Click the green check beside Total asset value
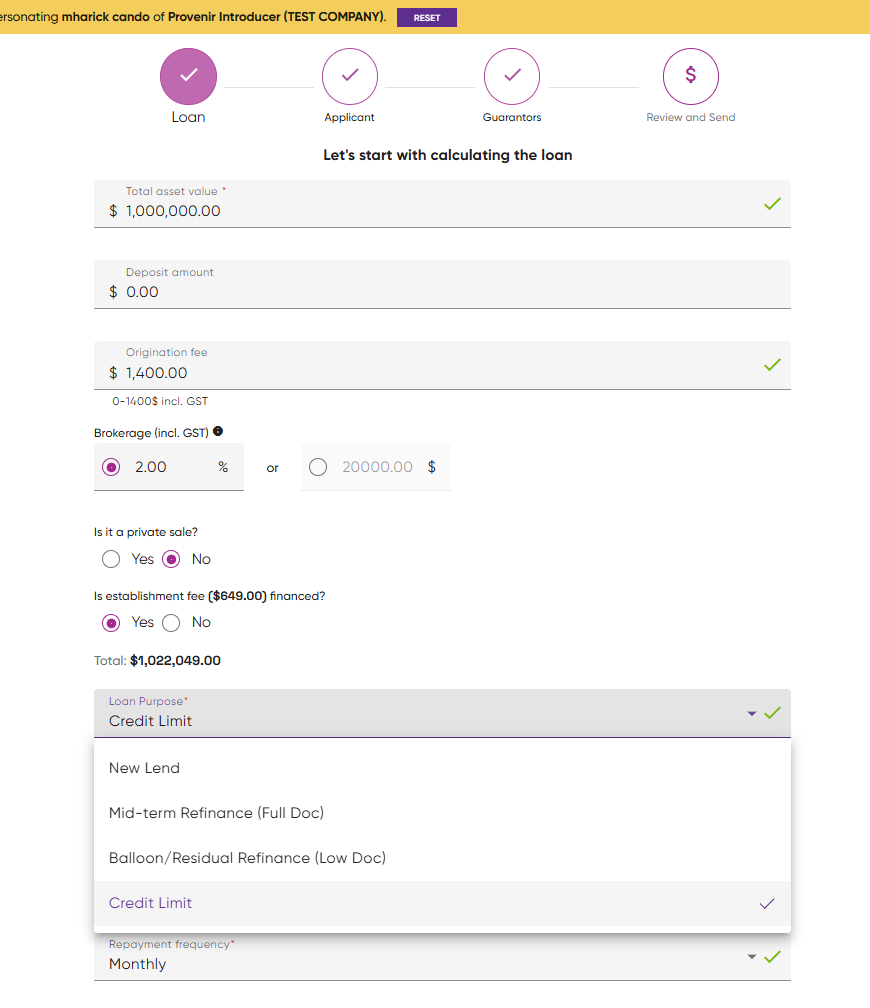This screenshot has width=870, height=1008. 772,204
